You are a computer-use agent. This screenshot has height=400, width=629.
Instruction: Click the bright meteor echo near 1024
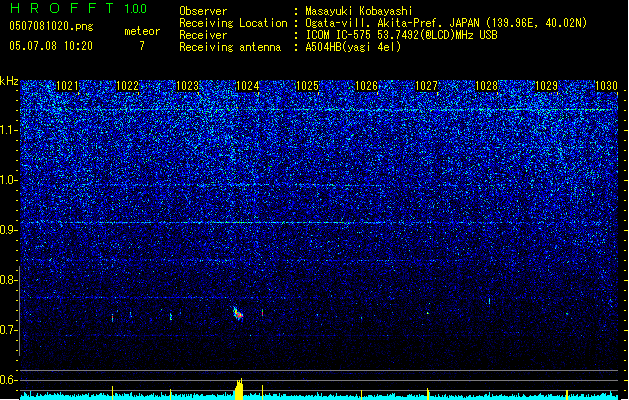pos(238,313)
